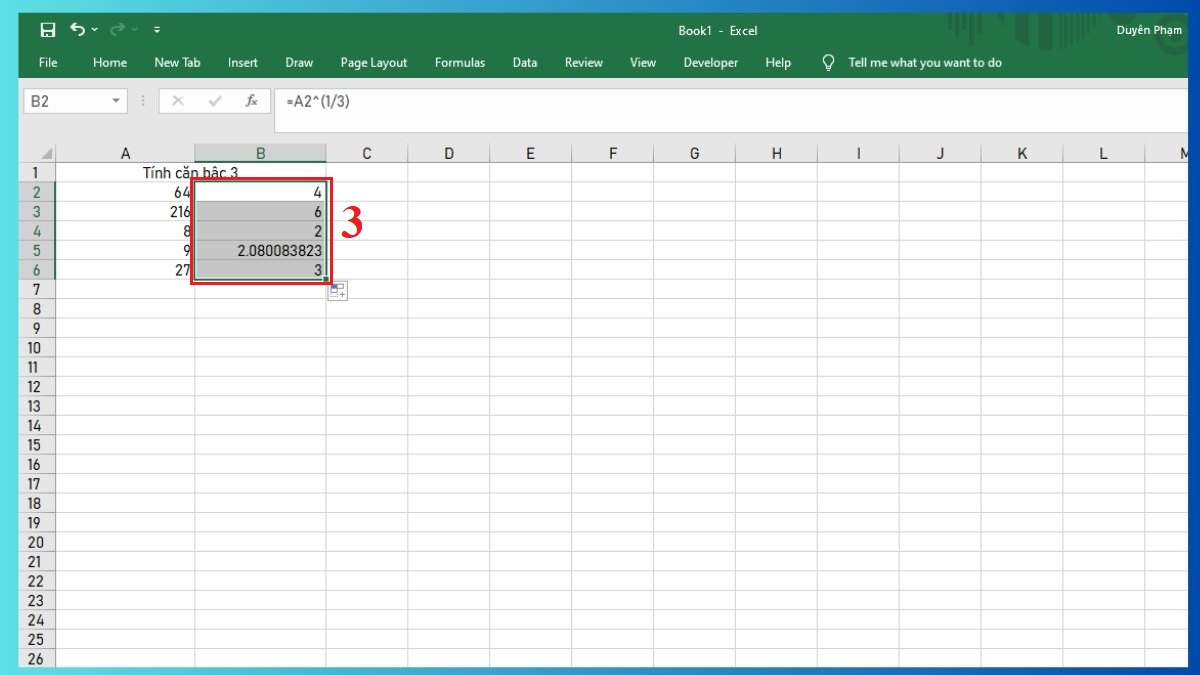Open the Draw ribbon tab
Image resolution: width=1200 pixels, height=675 pixels.
point(298,62)
